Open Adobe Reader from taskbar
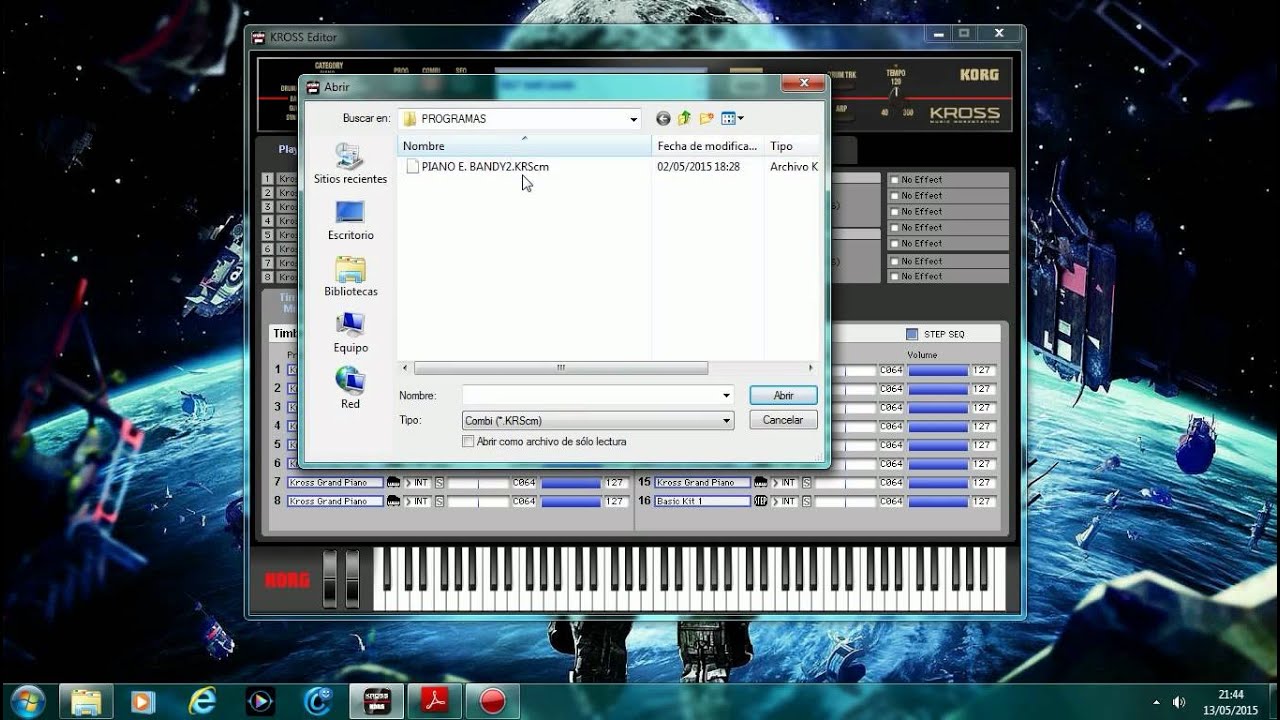Screen dimensions: 1280x720 436,701
